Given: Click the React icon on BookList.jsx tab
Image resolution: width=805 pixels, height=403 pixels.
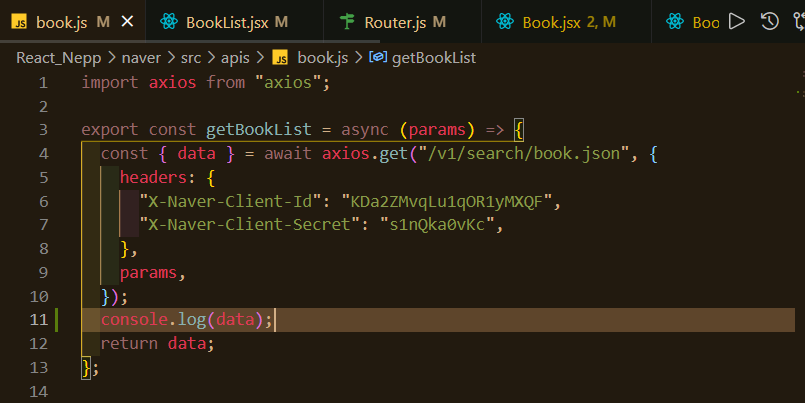Looking at the screenshot, I should coord(168,22).
